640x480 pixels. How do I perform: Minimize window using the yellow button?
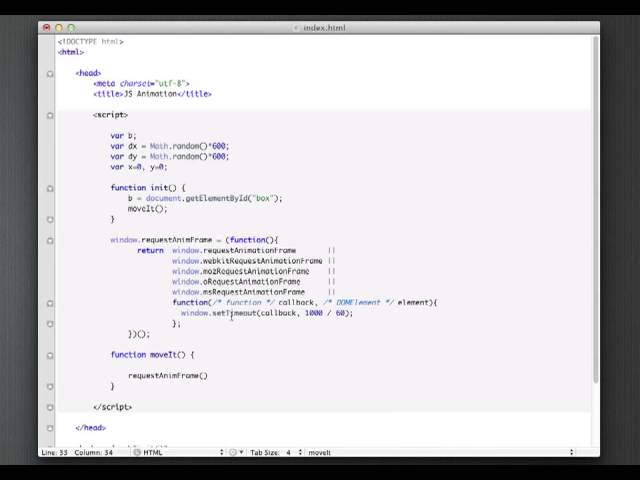point(59,27)
